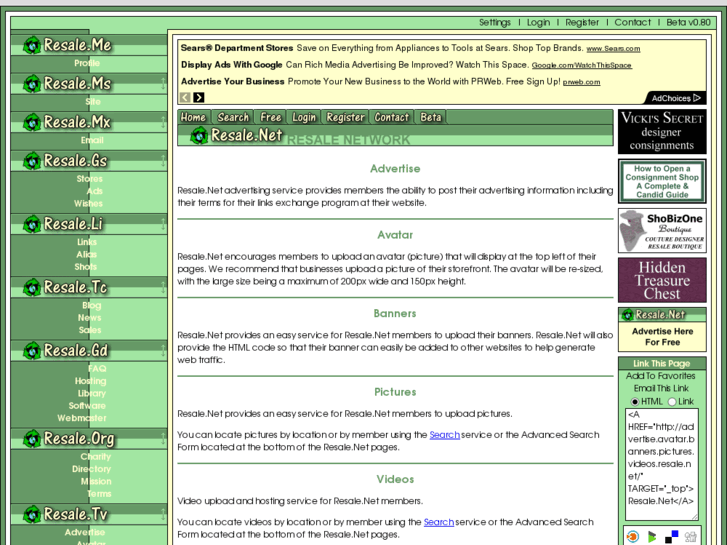Toggle the Resale.Gd section arrow
This screenshot has width=727, height=545.
[x=163, y=351]
